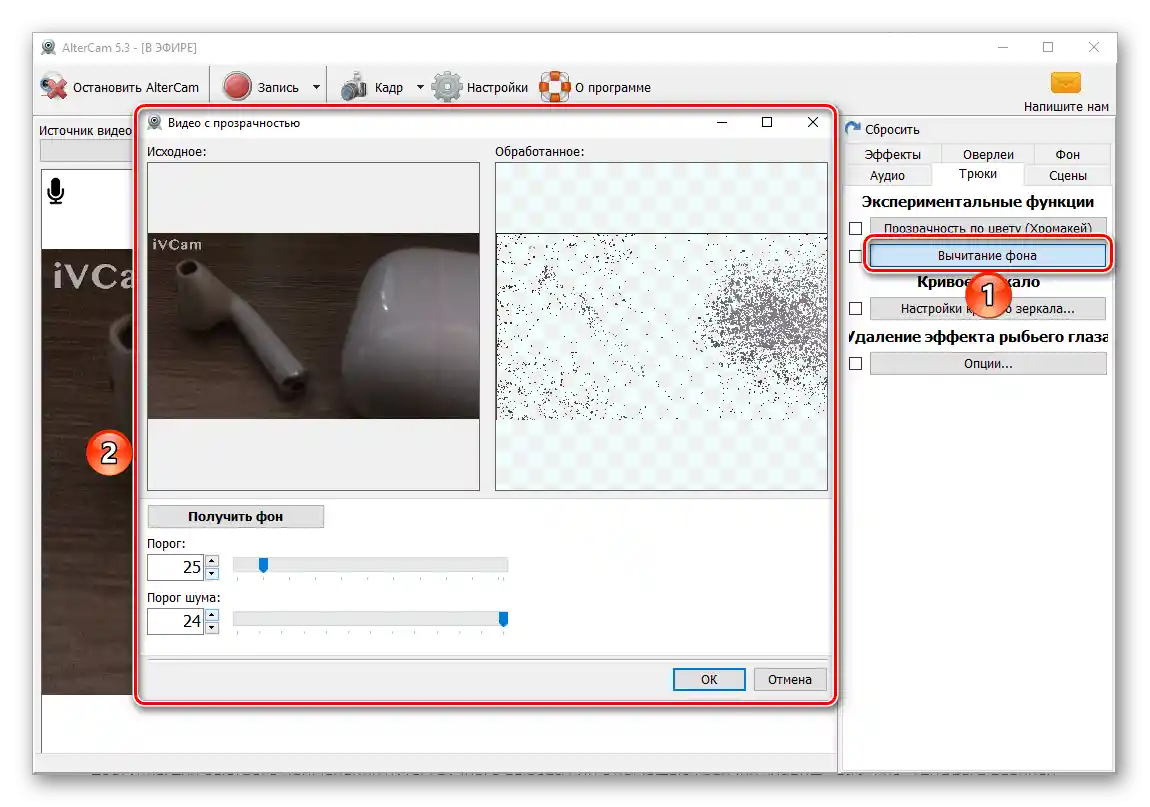The width and height of the screenshot is (1150, 807).
Task: Click the Отмена button
Action: point(790,679)
